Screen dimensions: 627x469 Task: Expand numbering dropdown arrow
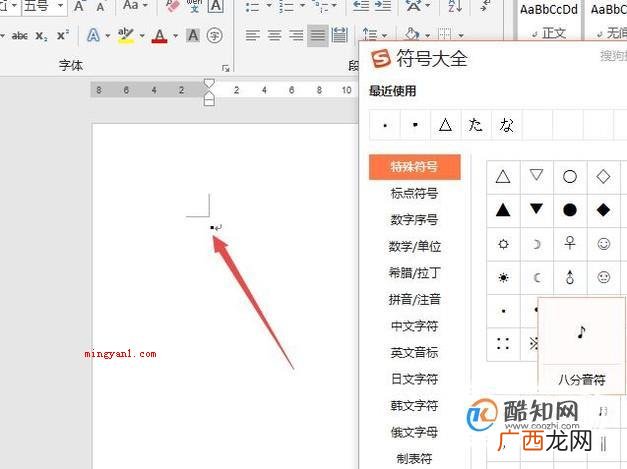302,6
